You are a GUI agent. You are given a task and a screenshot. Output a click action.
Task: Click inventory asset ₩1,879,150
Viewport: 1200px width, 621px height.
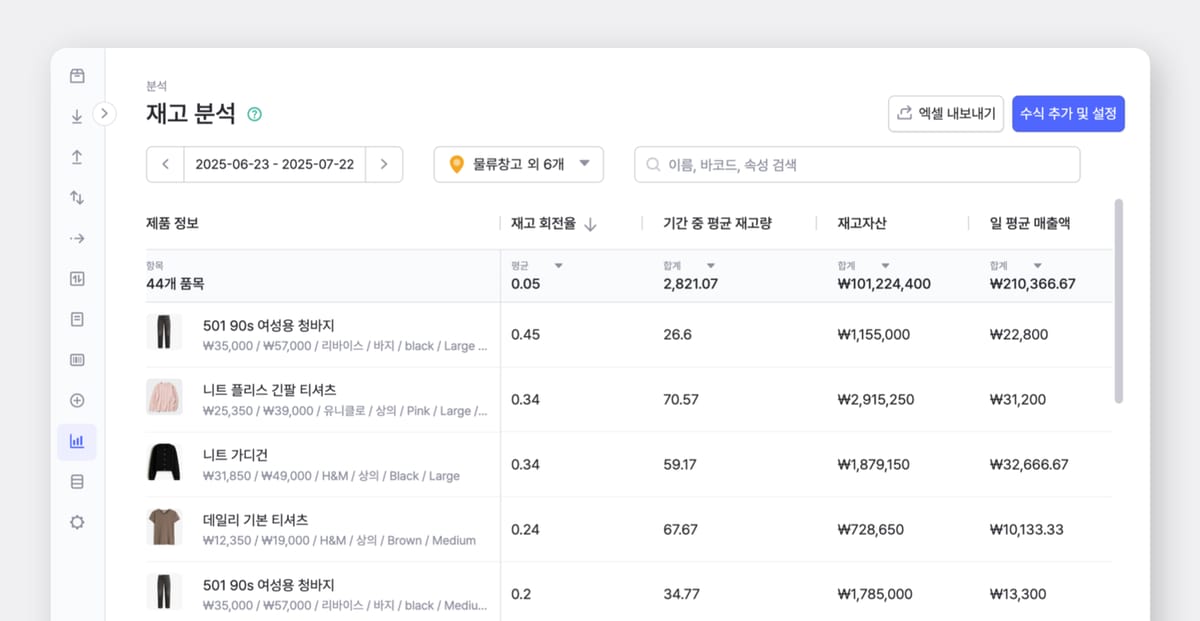click(x=874, y=464)
